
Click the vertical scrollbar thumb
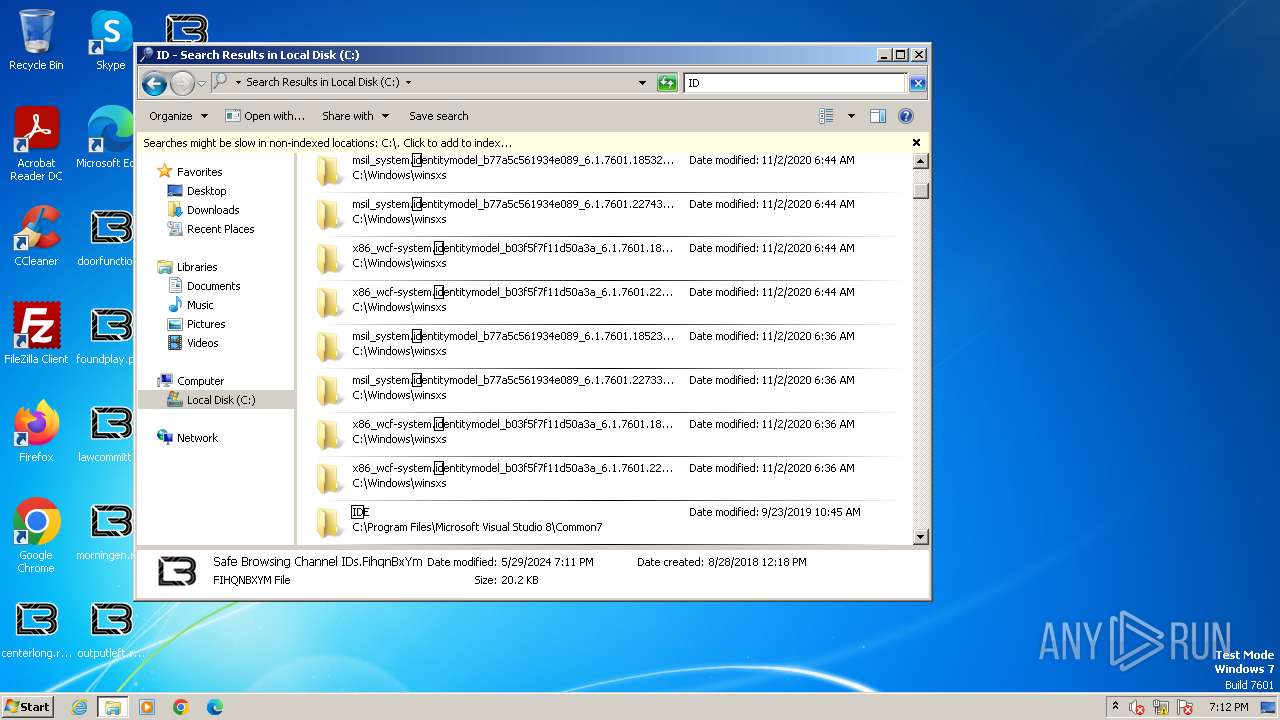click(921, 190)
